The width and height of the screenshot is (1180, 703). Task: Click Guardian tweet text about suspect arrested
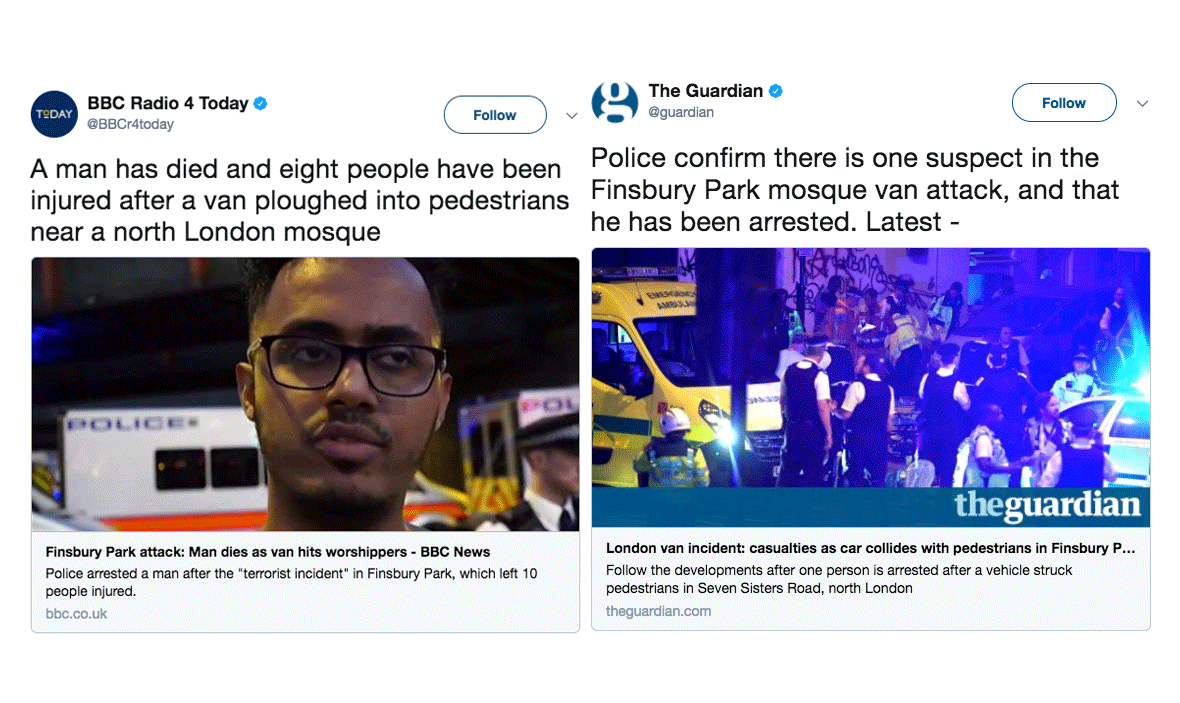[x=855, y=190]
